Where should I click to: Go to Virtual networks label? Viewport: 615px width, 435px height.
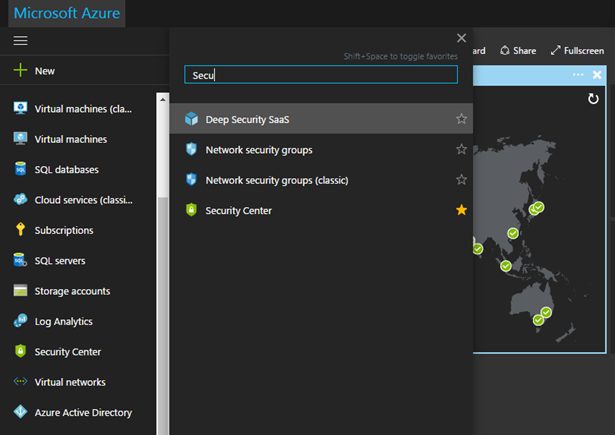point(70,382)
